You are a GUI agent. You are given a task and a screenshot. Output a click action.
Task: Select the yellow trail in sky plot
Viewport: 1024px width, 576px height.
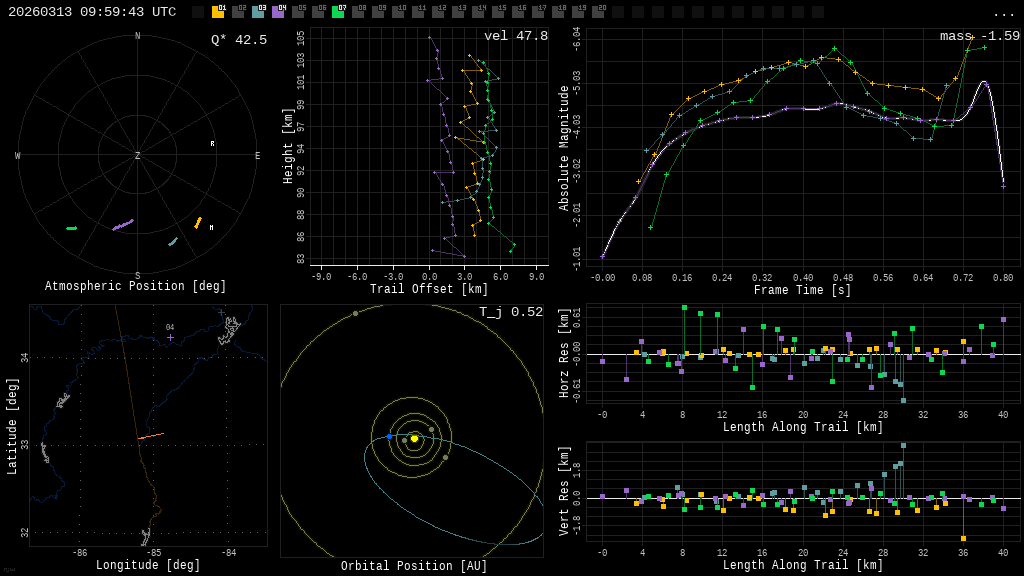(198, 222)
